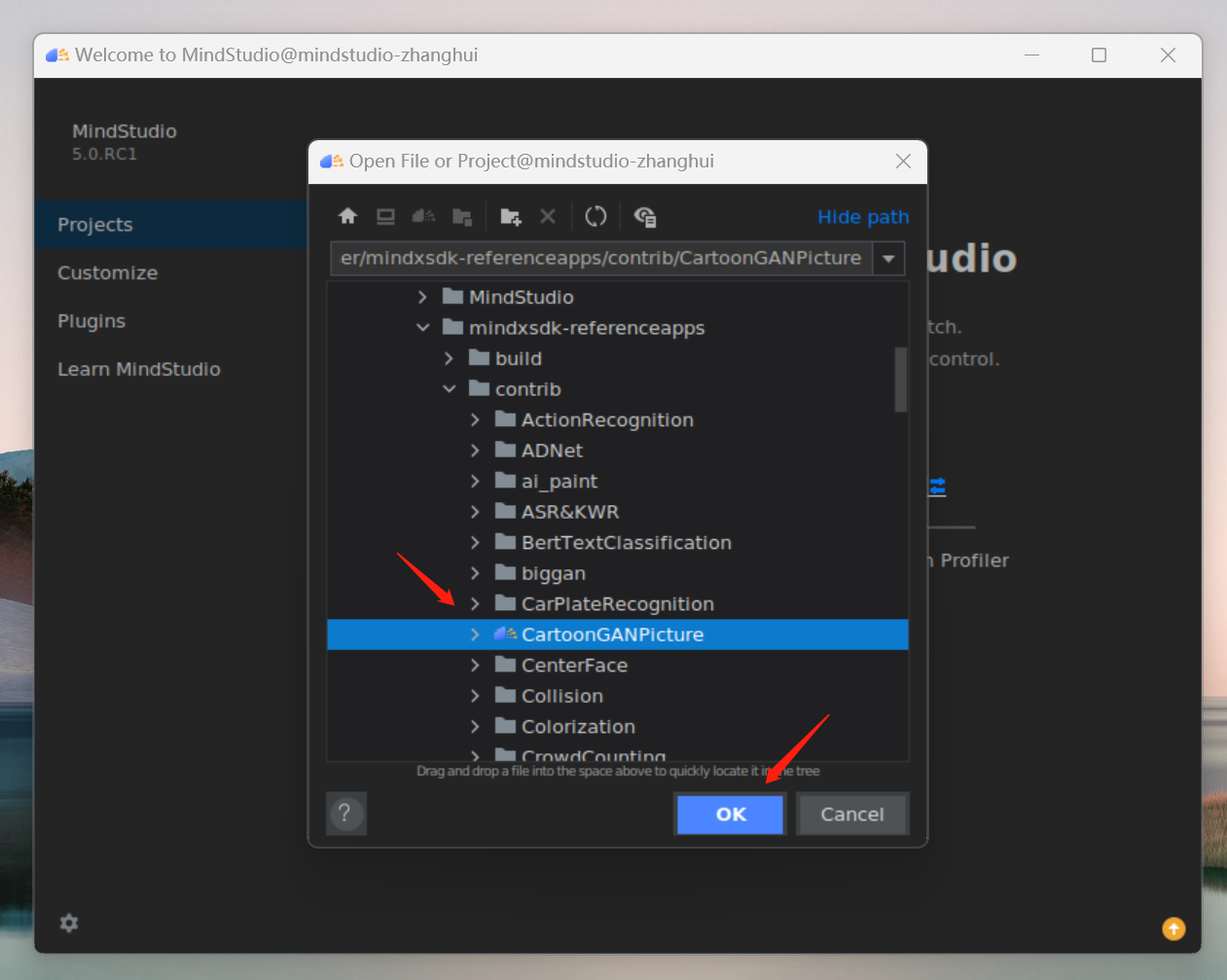The image size is (1227, 980).
Task: Select the ActionRecognition folder
Action: (618, 419)
